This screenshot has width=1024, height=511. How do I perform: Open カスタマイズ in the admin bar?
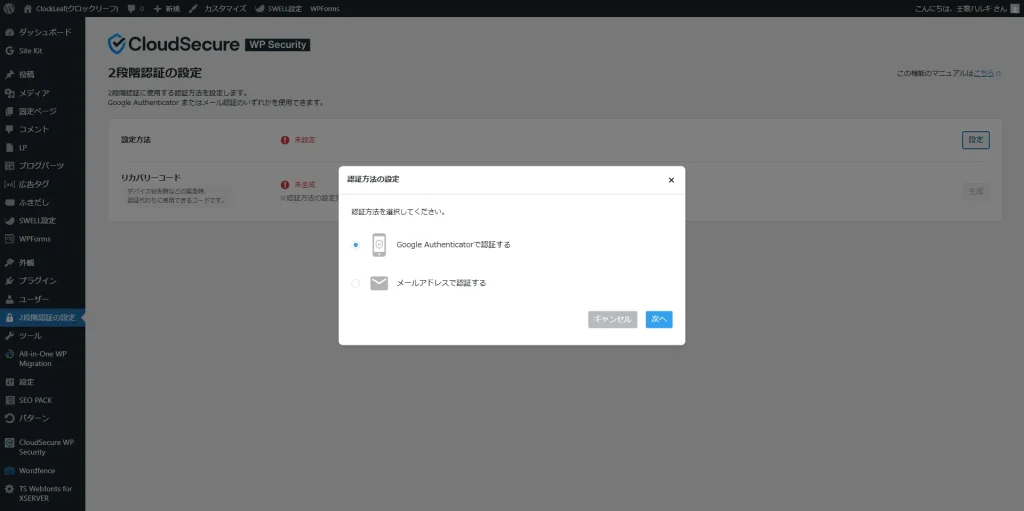click(218, 8)
